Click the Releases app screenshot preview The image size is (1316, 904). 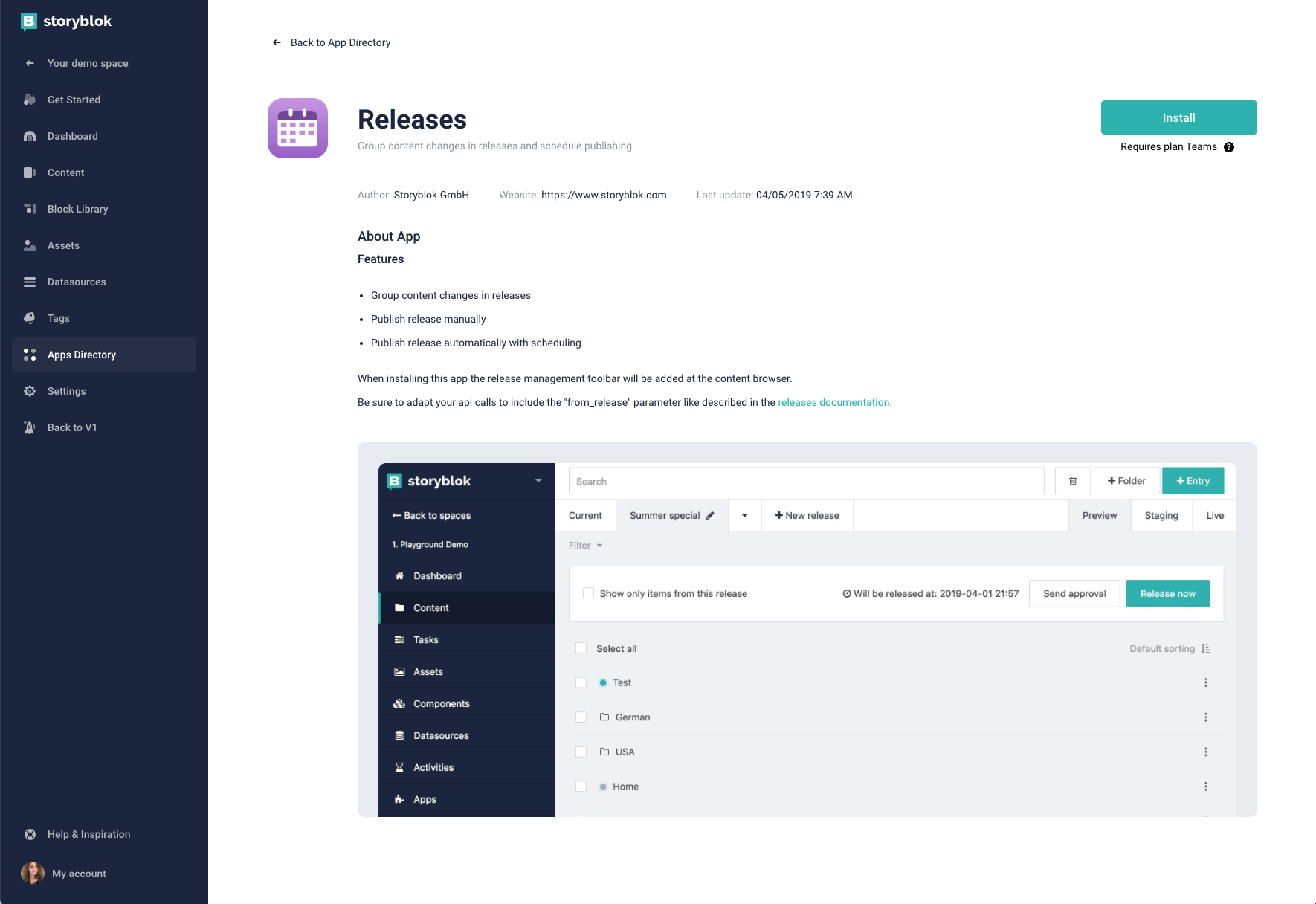click(807, 630)
